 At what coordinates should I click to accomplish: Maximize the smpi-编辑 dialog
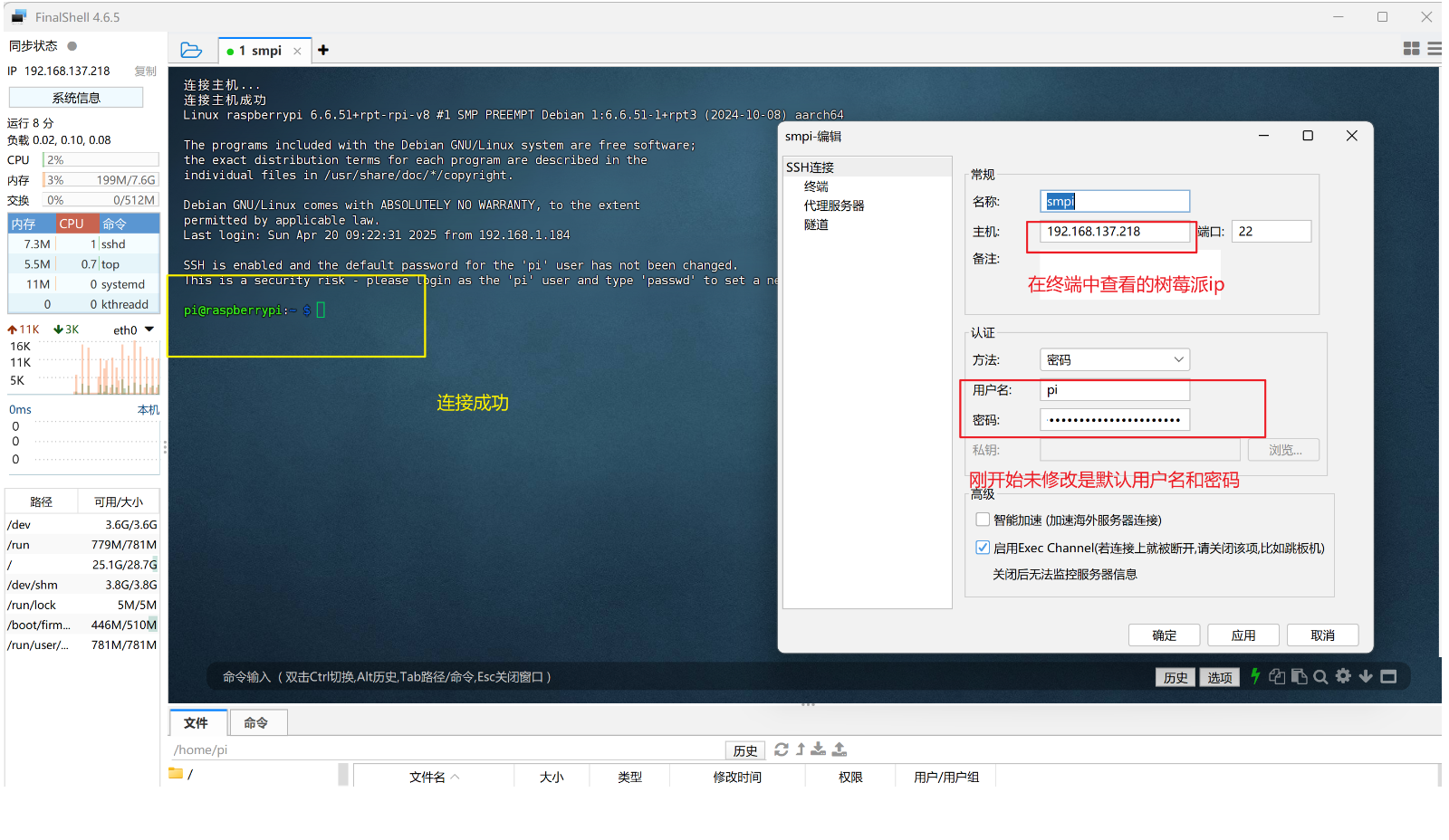[1308, 136]
